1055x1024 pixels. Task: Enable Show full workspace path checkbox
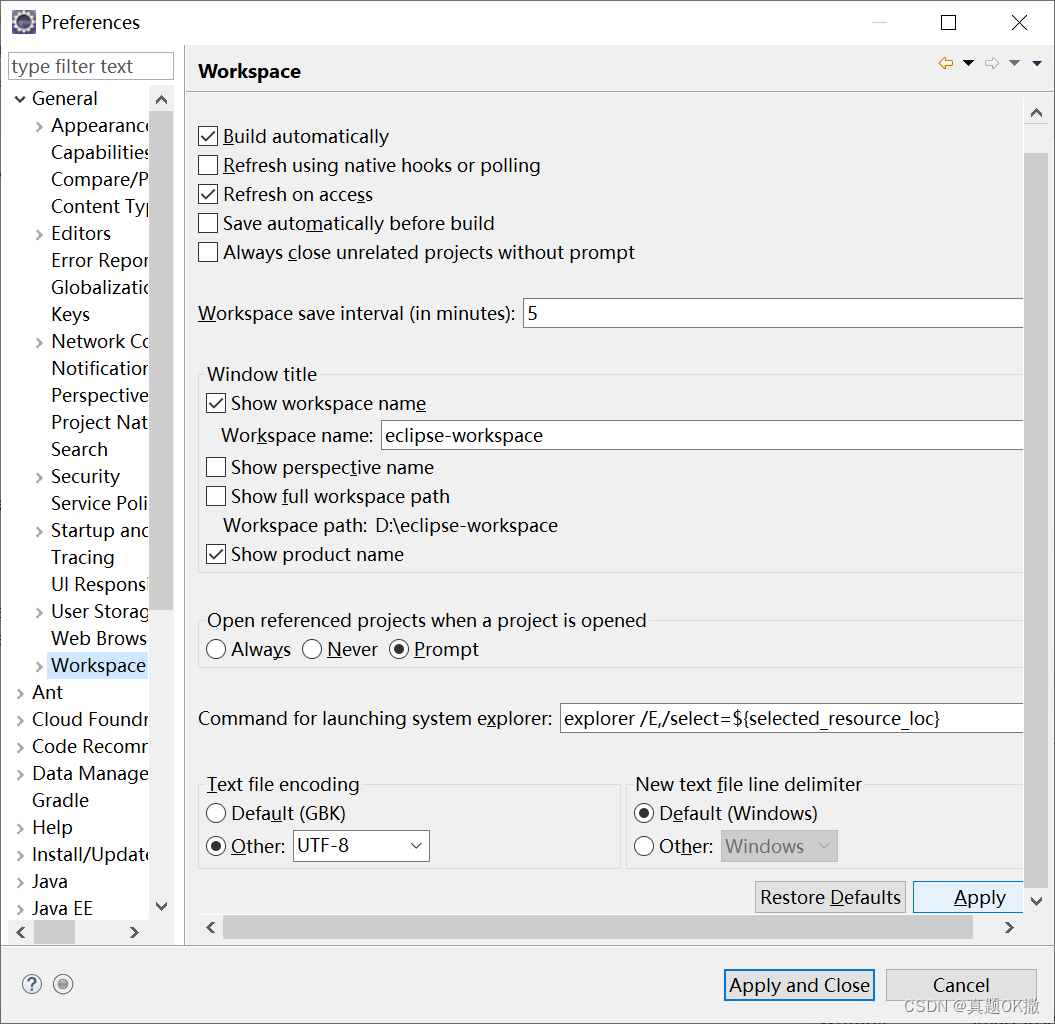pos(216,496)
